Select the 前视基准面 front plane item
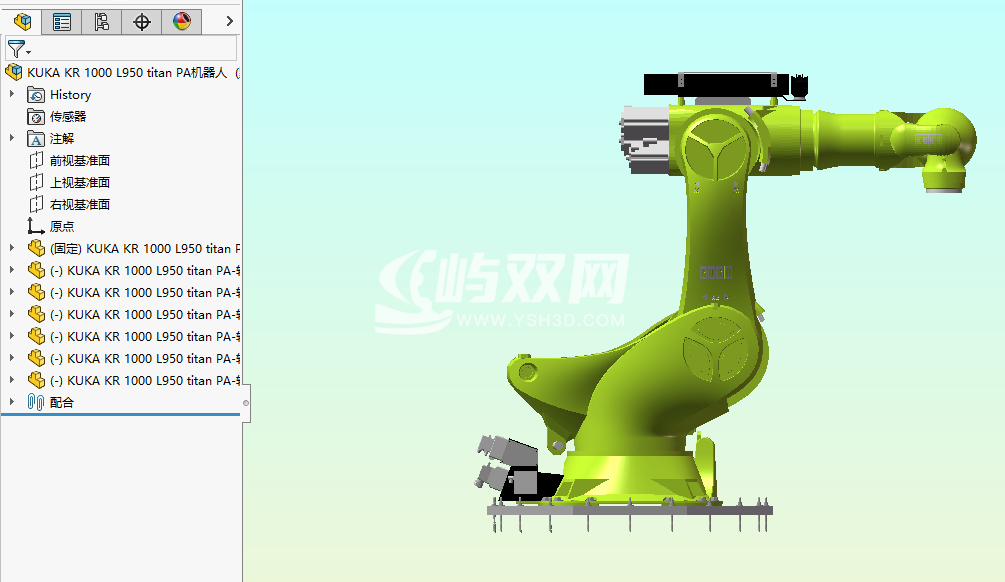This screenshot has height=582, width=1005. pos(75,160)
